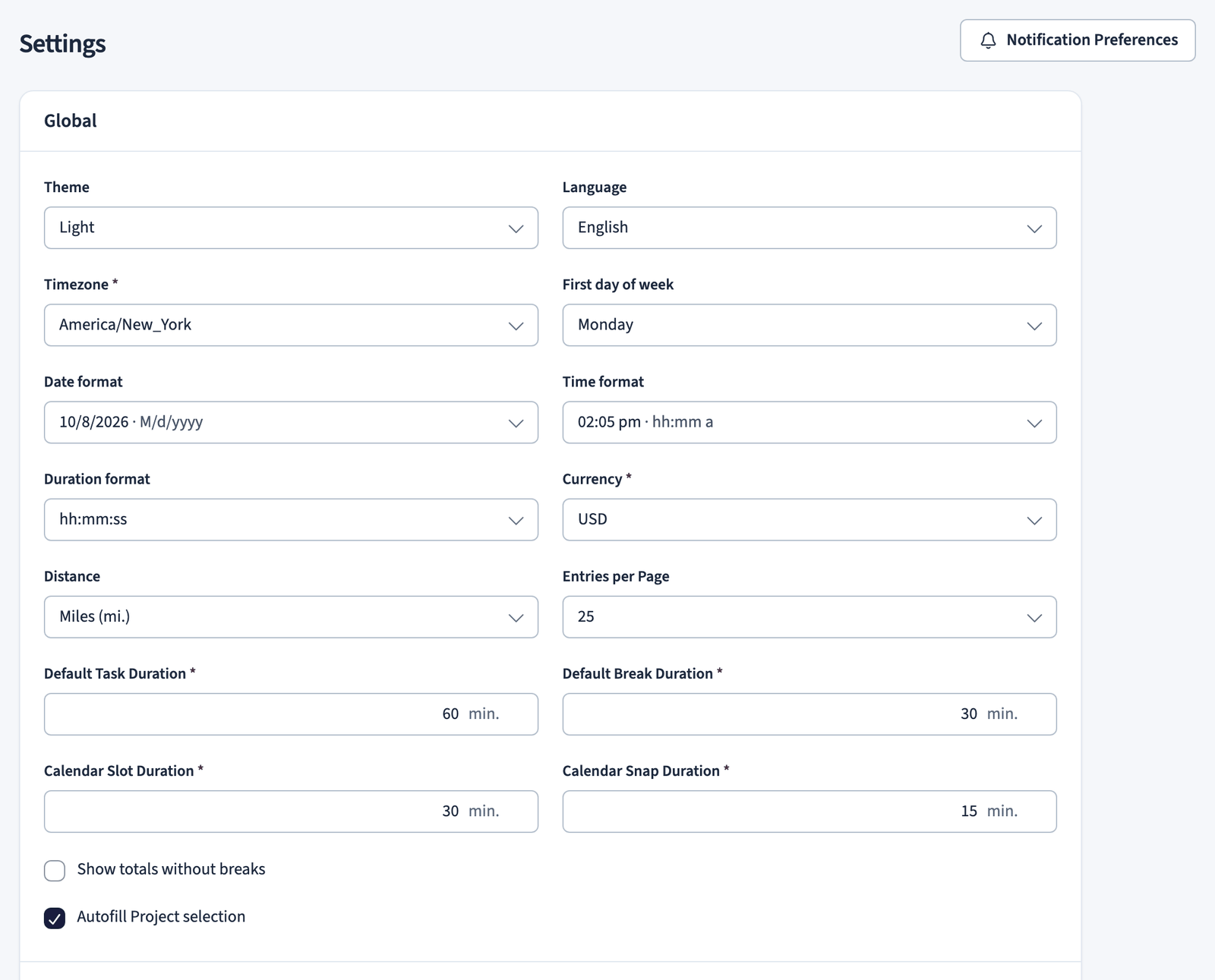This screenshot has height=980, width=1215.
Task: Click the bell icon in Notification Preferences
Action: 988,40
